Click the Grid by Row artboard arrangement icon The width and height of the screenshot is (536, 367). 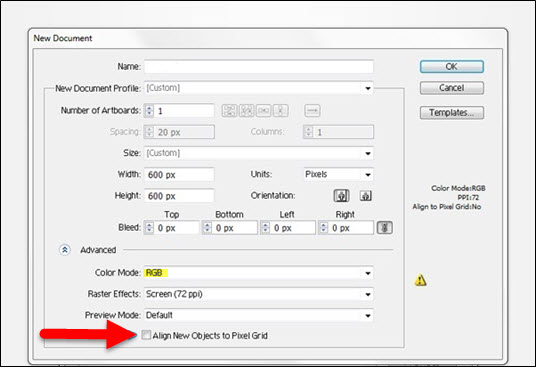pyautogui.click(x=229, y=111)
